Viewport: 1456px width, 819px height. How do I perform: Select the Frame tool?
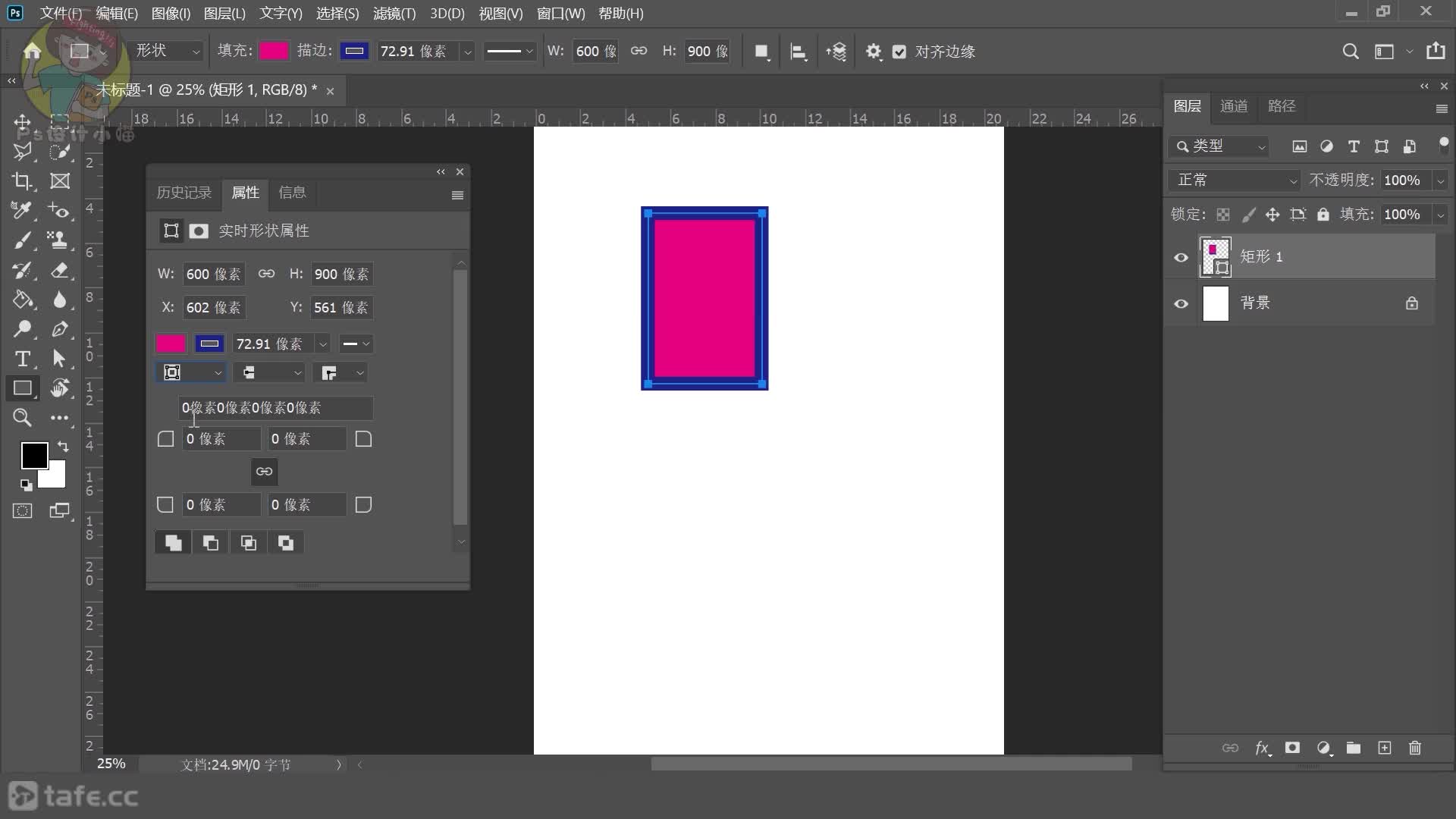click(60, 181)
